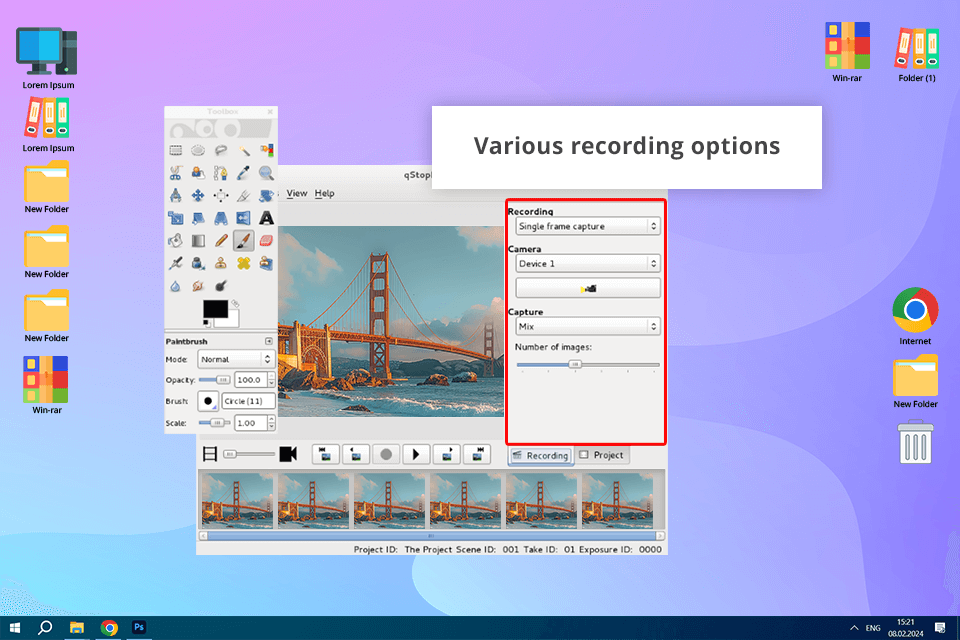Click the camera toggle button under Device 1
The width and height of the screenshot is (960, 640).
[x=587, y=288]
